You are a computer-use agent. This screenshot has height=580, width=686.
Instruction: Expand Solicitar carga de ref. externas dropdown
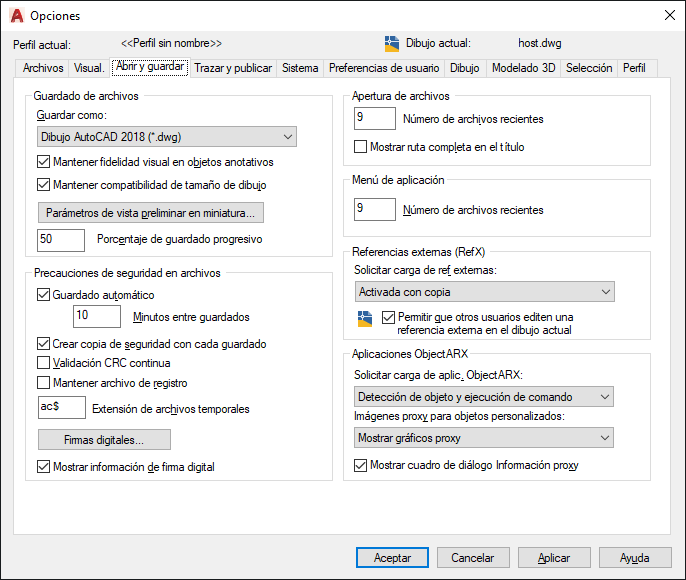tap(484, 292)
